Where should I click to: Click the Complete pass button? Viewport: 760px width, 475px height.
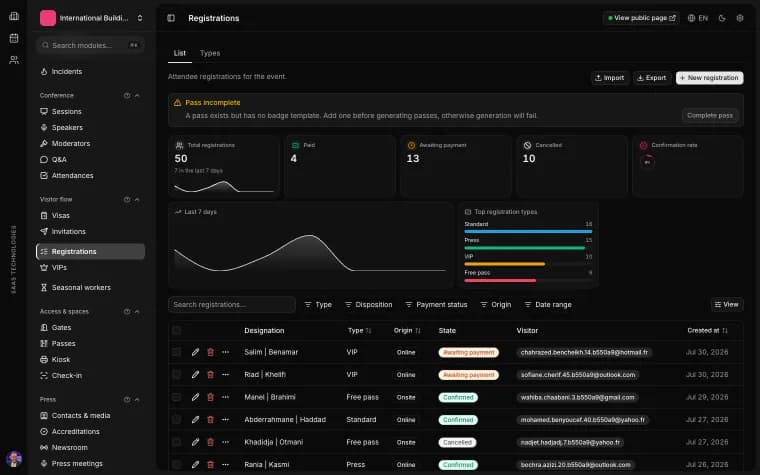[710, 115]
